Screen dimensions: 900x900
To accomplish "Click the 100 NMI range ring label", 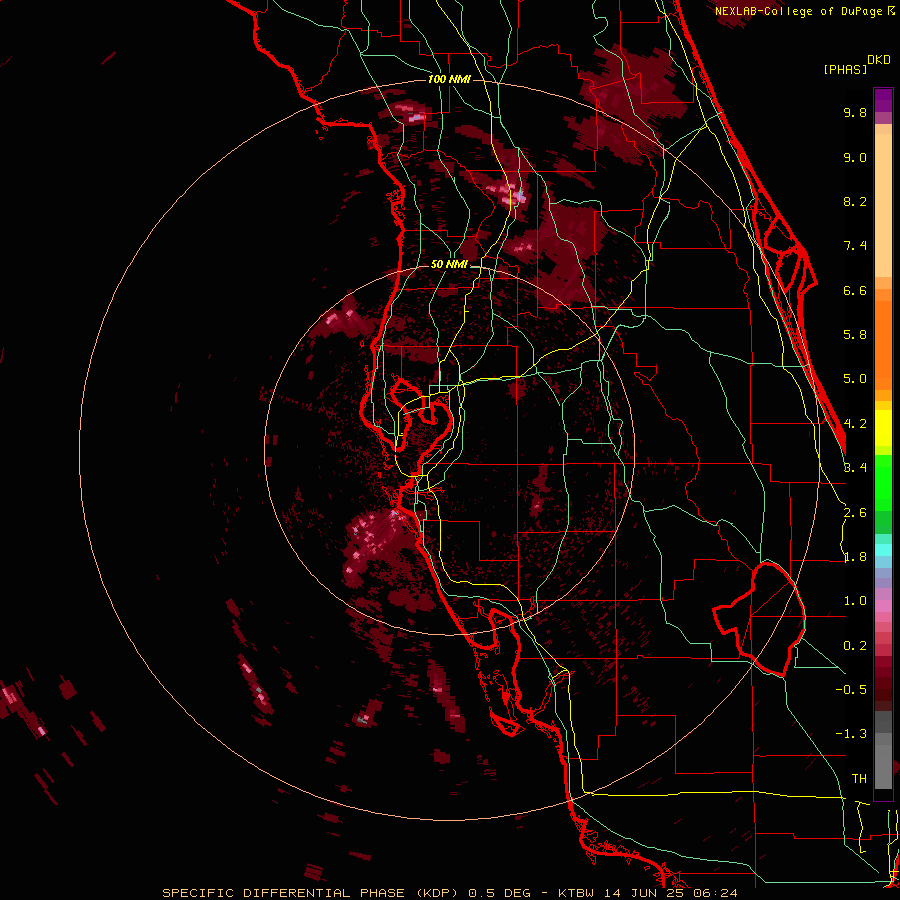I will 449,79.
